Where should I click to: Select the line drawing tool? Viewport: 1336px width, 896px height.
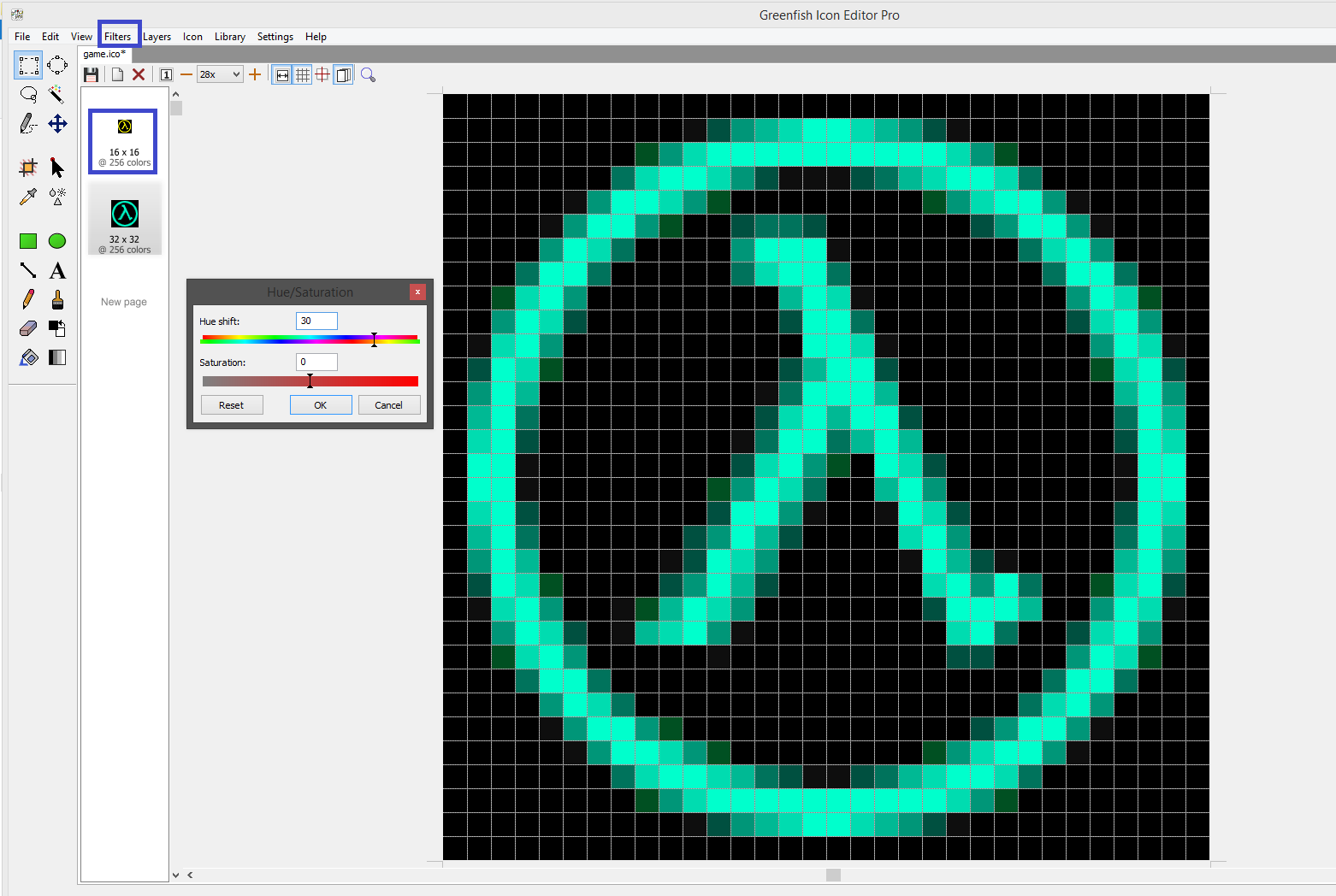pos(28,271)
